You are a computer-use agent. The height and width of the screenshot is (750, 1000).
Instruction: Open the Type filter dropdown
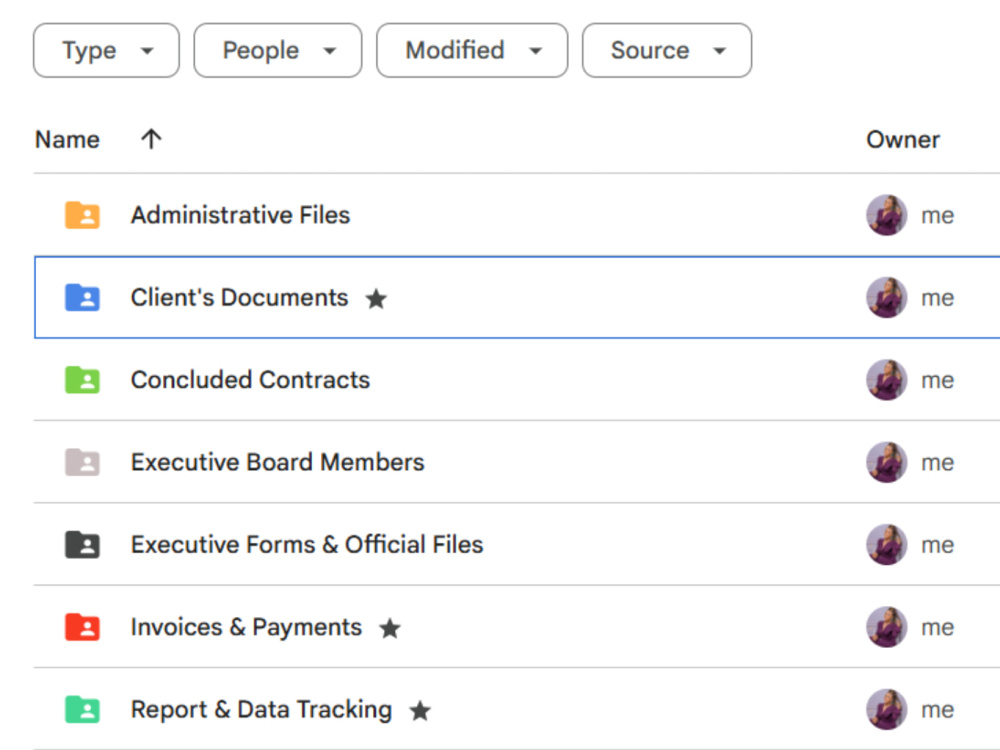(107, 50)
